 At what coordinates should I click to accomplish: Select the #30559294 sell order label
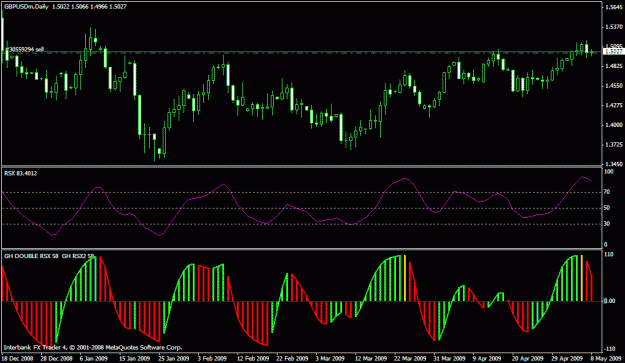coord(25,49)
